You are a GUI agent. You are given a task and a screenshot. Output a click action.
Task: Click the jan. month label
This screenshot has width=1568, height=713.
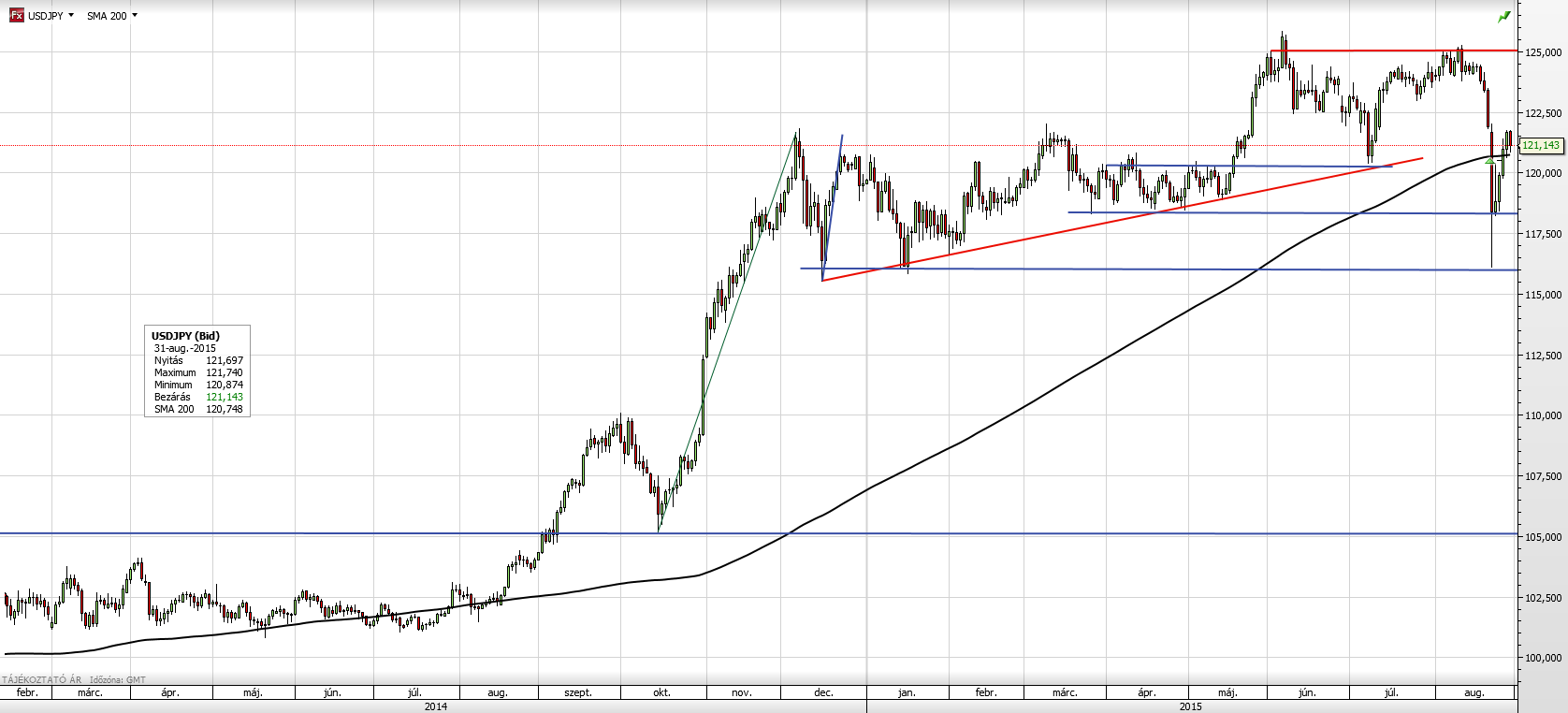[907, 692]
